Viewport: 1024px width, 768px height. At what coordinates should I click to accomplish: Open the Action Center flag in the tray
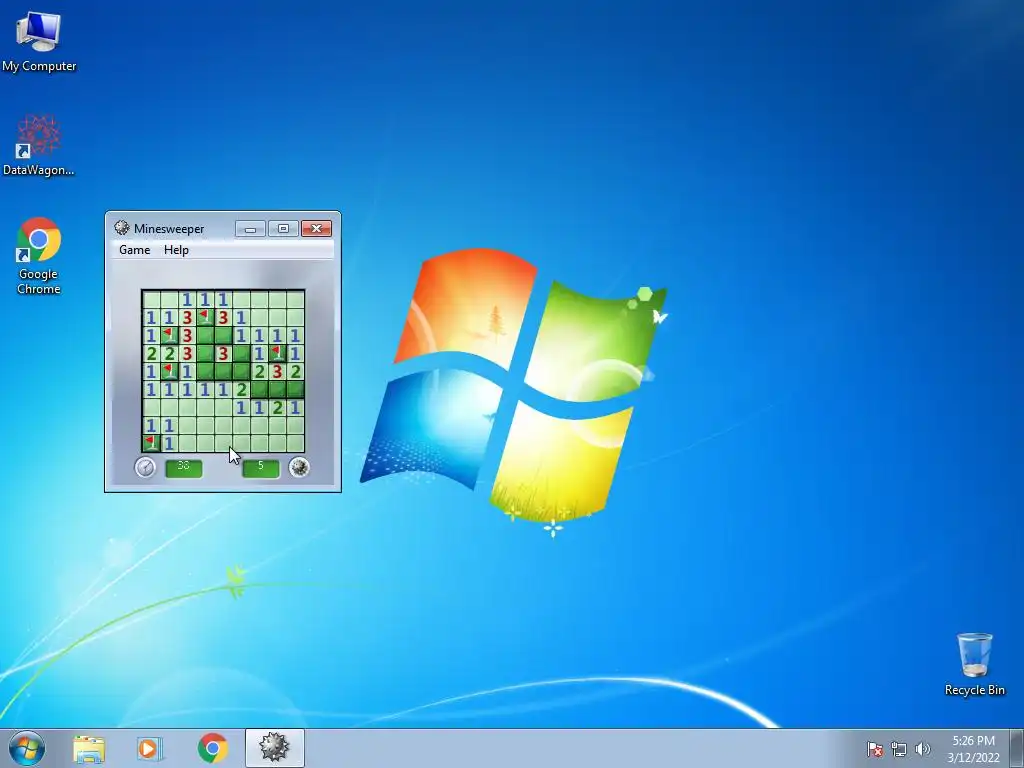[874, 749]
